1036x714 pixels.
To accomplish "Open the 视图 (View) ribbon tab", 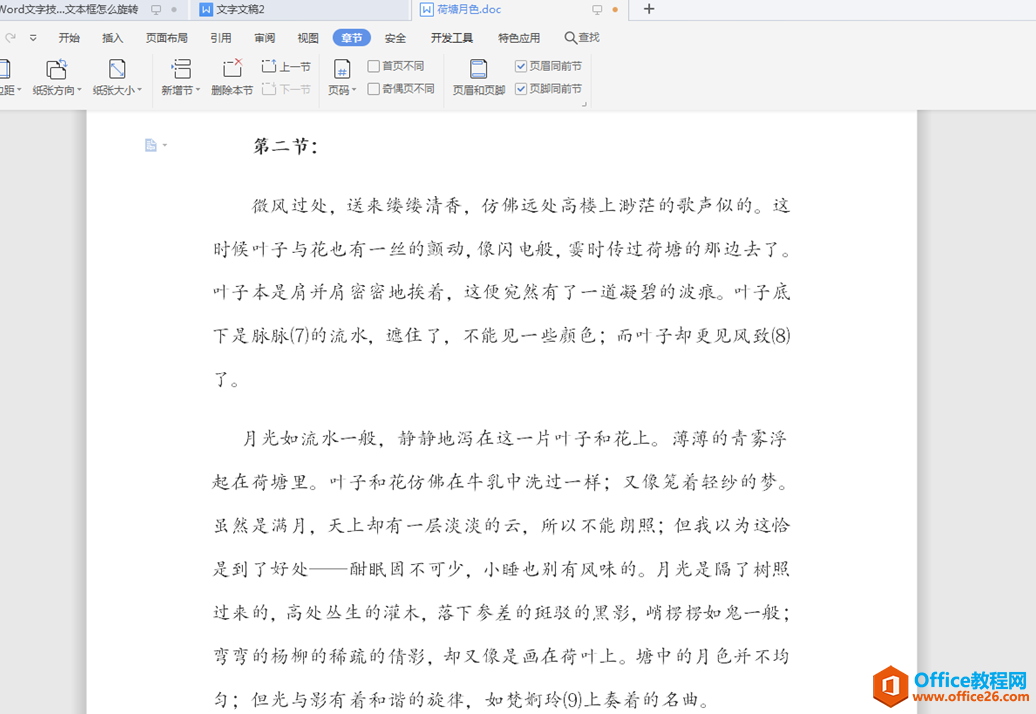I will click(308, 38).
